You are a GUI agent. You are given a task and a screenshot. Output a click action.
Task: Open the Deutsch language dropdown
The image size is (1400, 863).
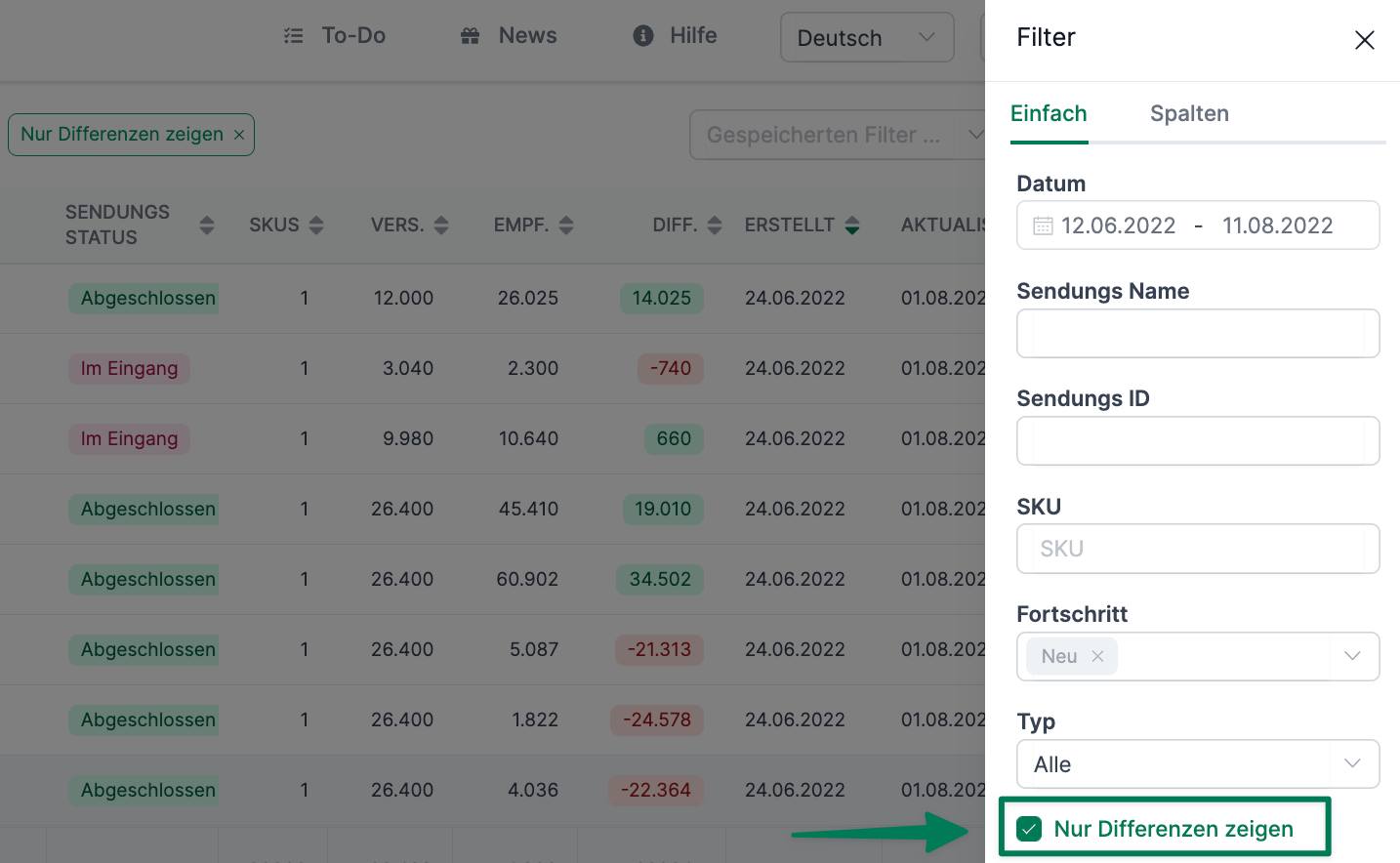(x=867, y=37)
